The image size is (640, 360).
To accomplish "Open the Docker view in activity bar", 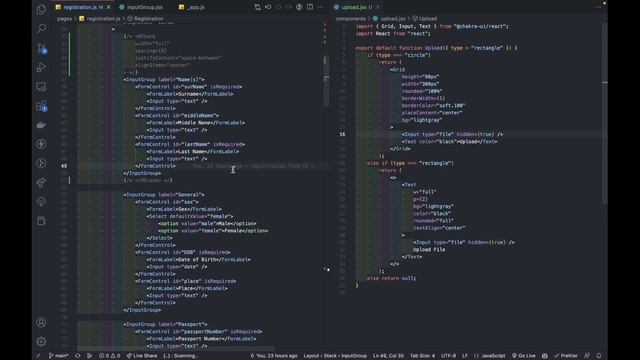I will pos(41,125).
